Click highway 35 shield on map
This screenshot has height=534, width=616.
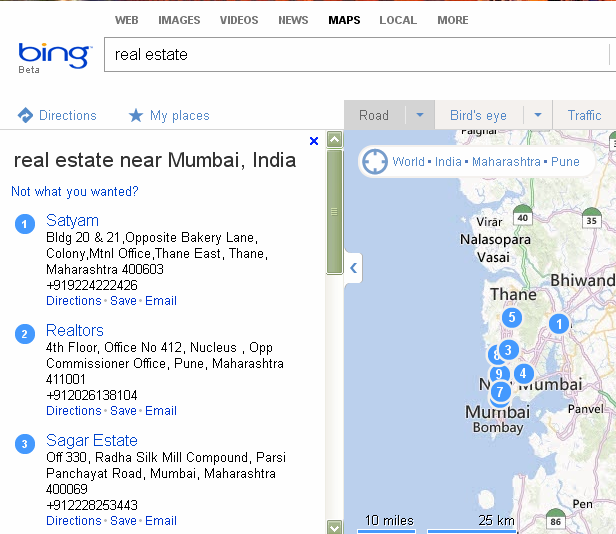[x=591, y=218]
